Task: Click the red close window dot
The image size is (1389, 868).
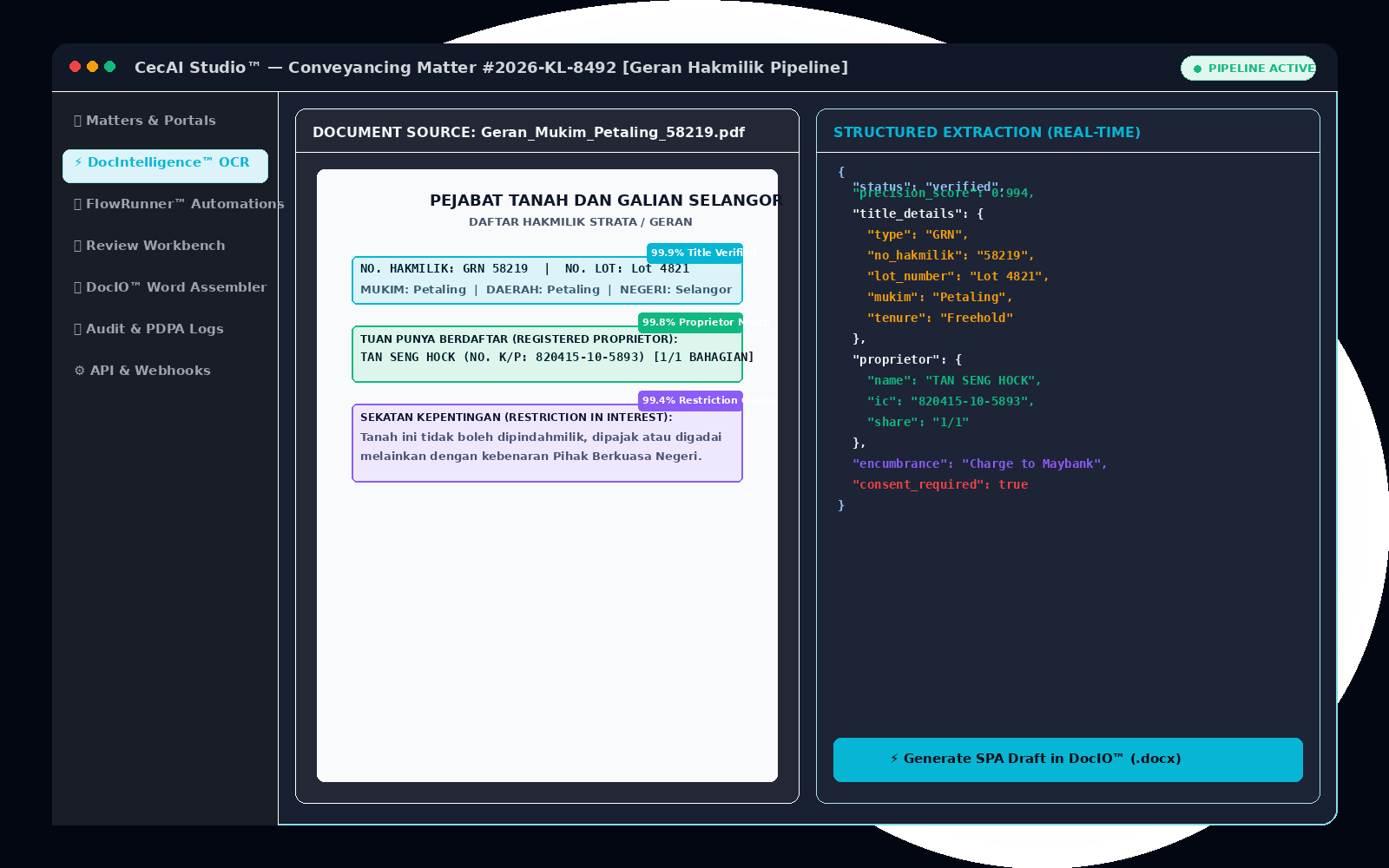Action: 76,67
